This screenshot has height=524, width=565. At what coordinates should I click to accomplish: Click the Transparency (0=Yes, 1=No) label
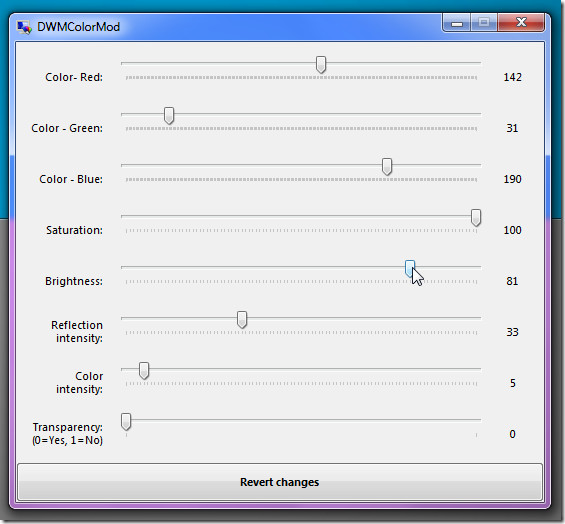[67, 434]
